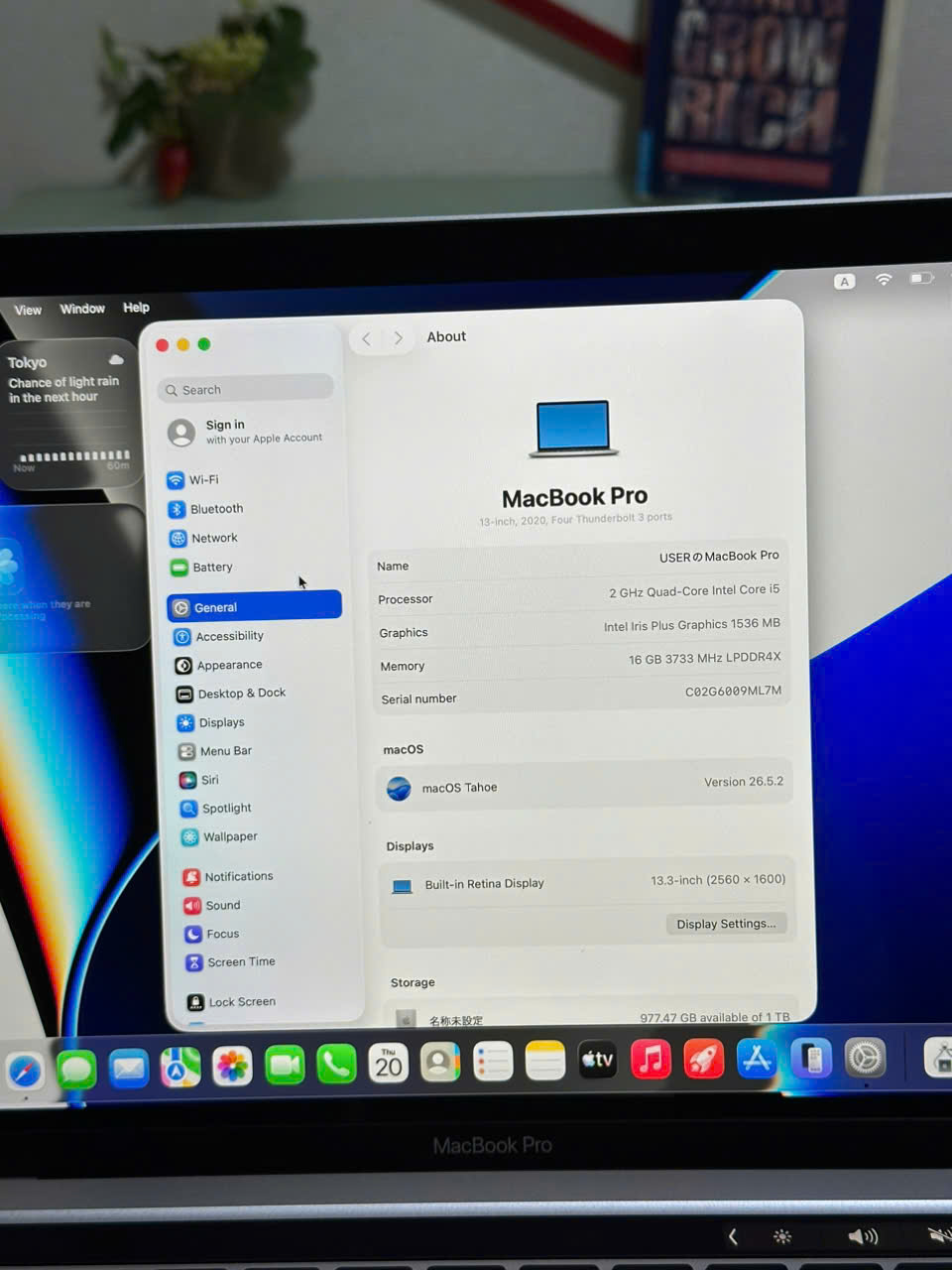Open Accessibility settings
Image resolution: width=952 pixels, height=1270 pixels.
pyautogui.click(x=219, y=636)
